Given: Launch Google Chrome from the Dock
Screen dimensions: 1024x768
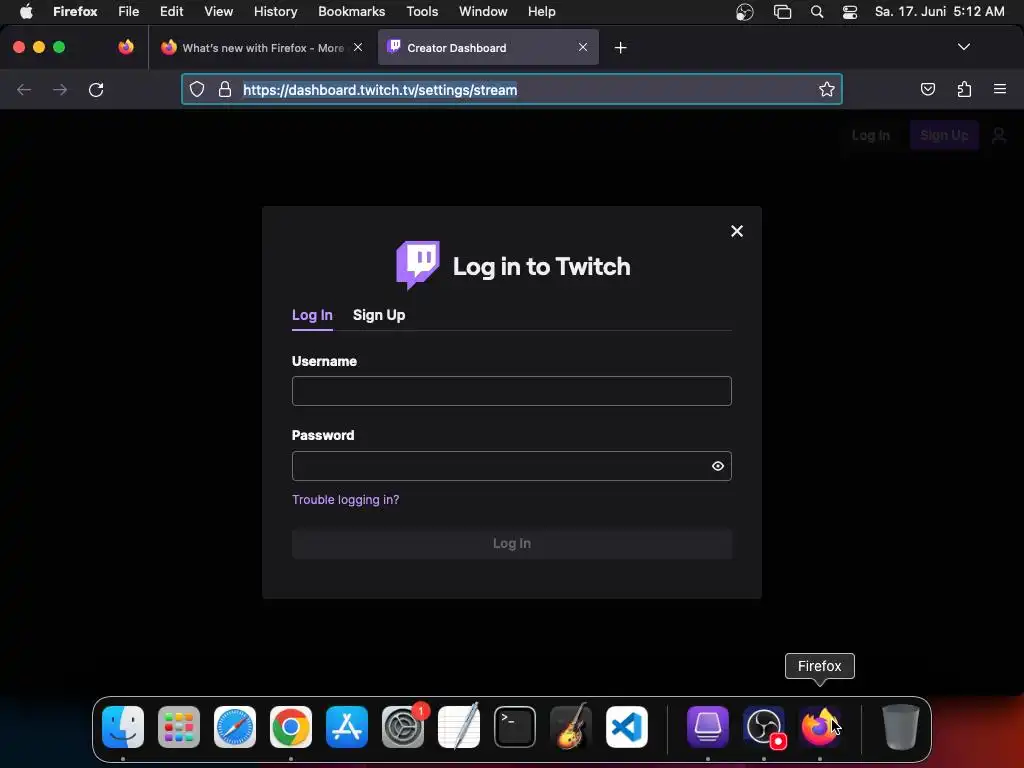Looking at the screenshot, I should click(291, 727).
